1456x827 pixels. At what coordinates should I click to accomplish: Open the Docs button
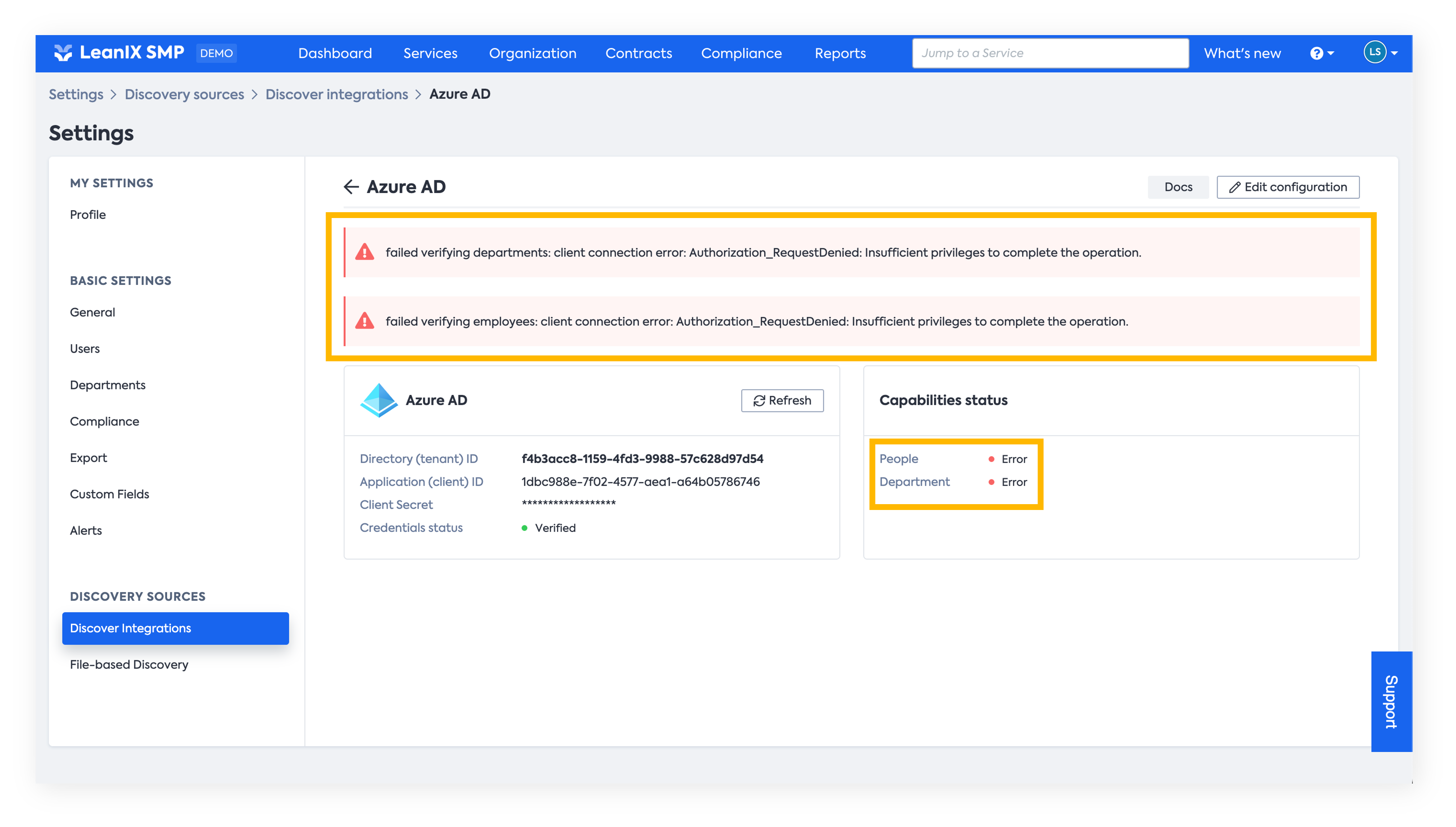point(1178,187)
